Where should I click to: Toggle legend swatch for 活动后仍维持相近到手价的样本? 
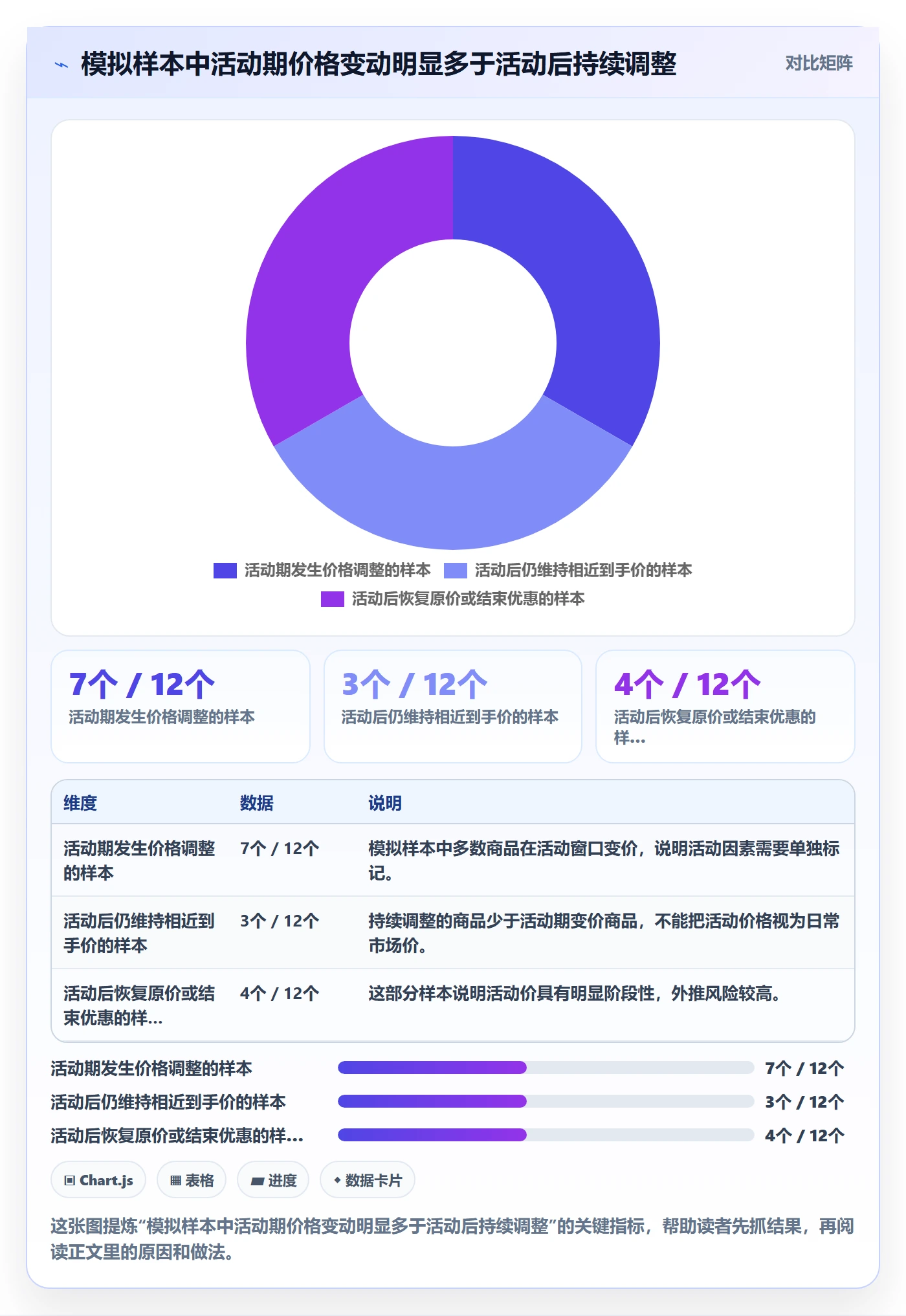point(455,570)
